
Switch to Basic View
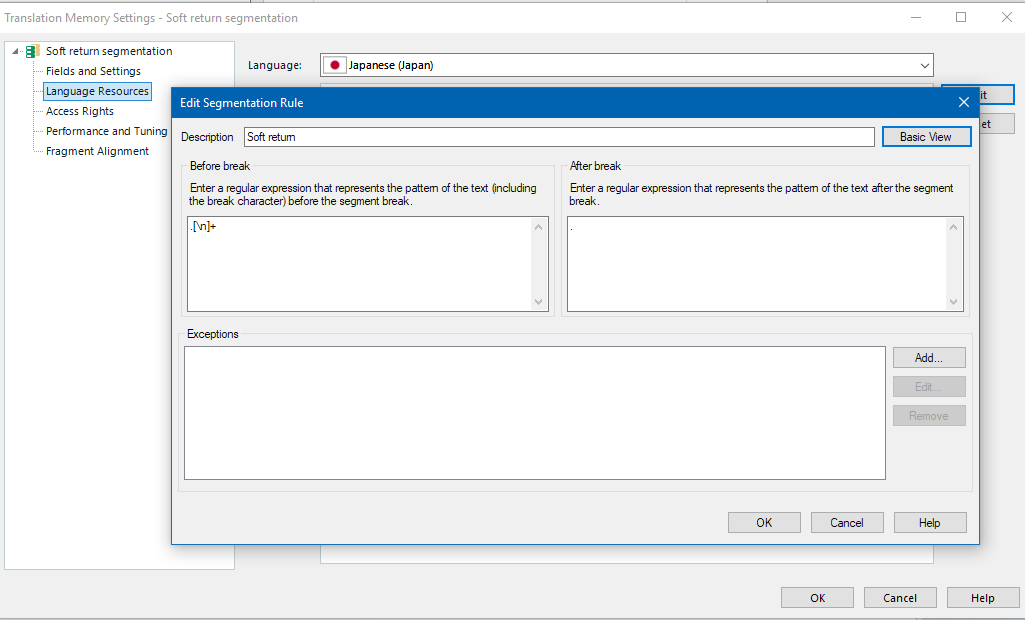(x=926, y=137)
